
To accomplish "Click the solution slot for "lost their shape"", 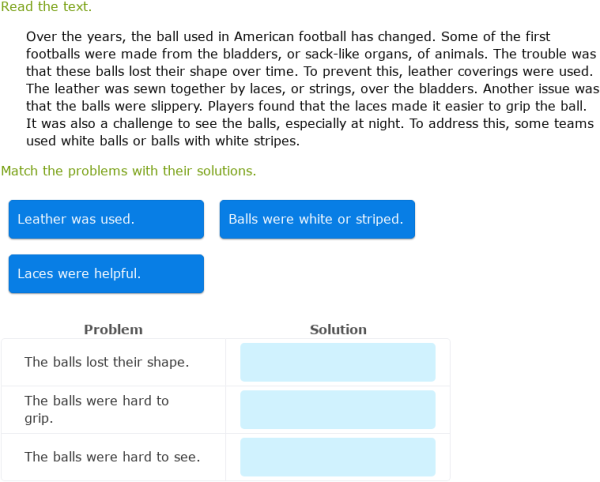I will tap(338, 362).
